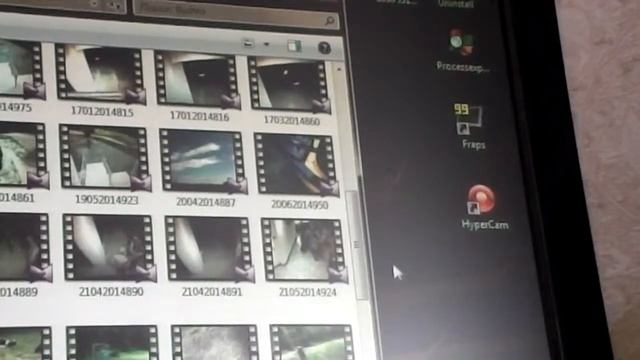The image size is (640, 360).
Task: Expand the view options dropdown arrow
Action: coord(267,44)
